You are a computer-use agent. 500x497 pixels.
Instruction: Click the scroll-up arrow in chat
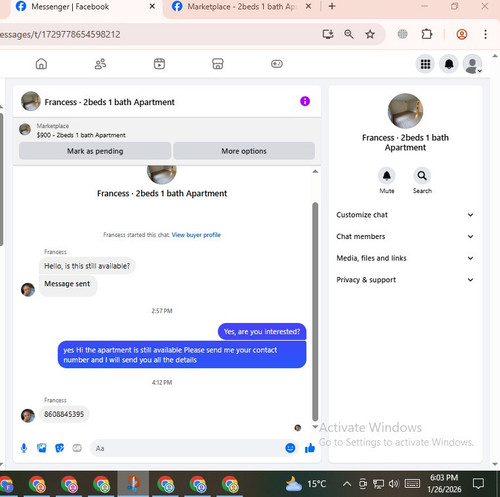[315, 171]
